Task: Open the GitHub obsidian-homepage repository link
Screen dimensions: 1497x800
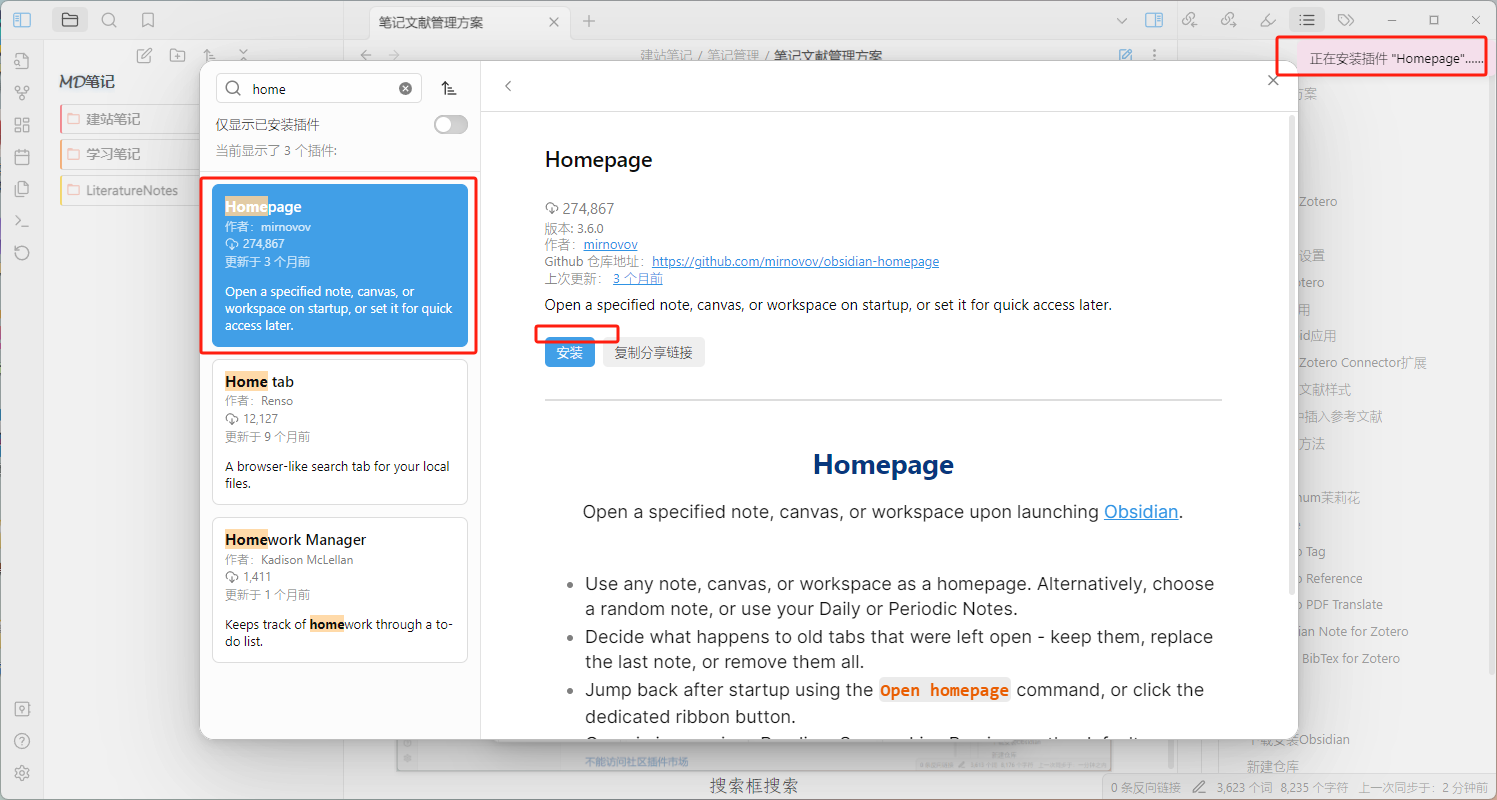Action: pos(796,262)
